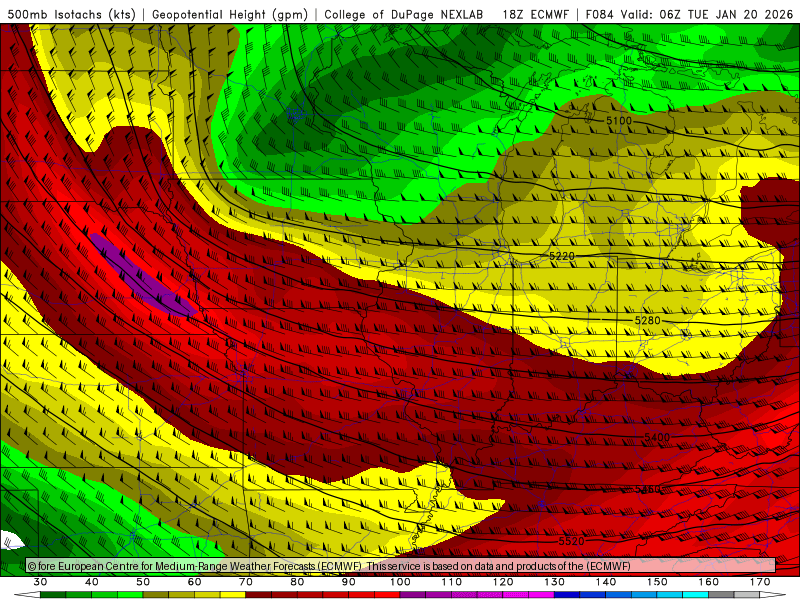Click the cyan 155-160 legend swatch

696,595
